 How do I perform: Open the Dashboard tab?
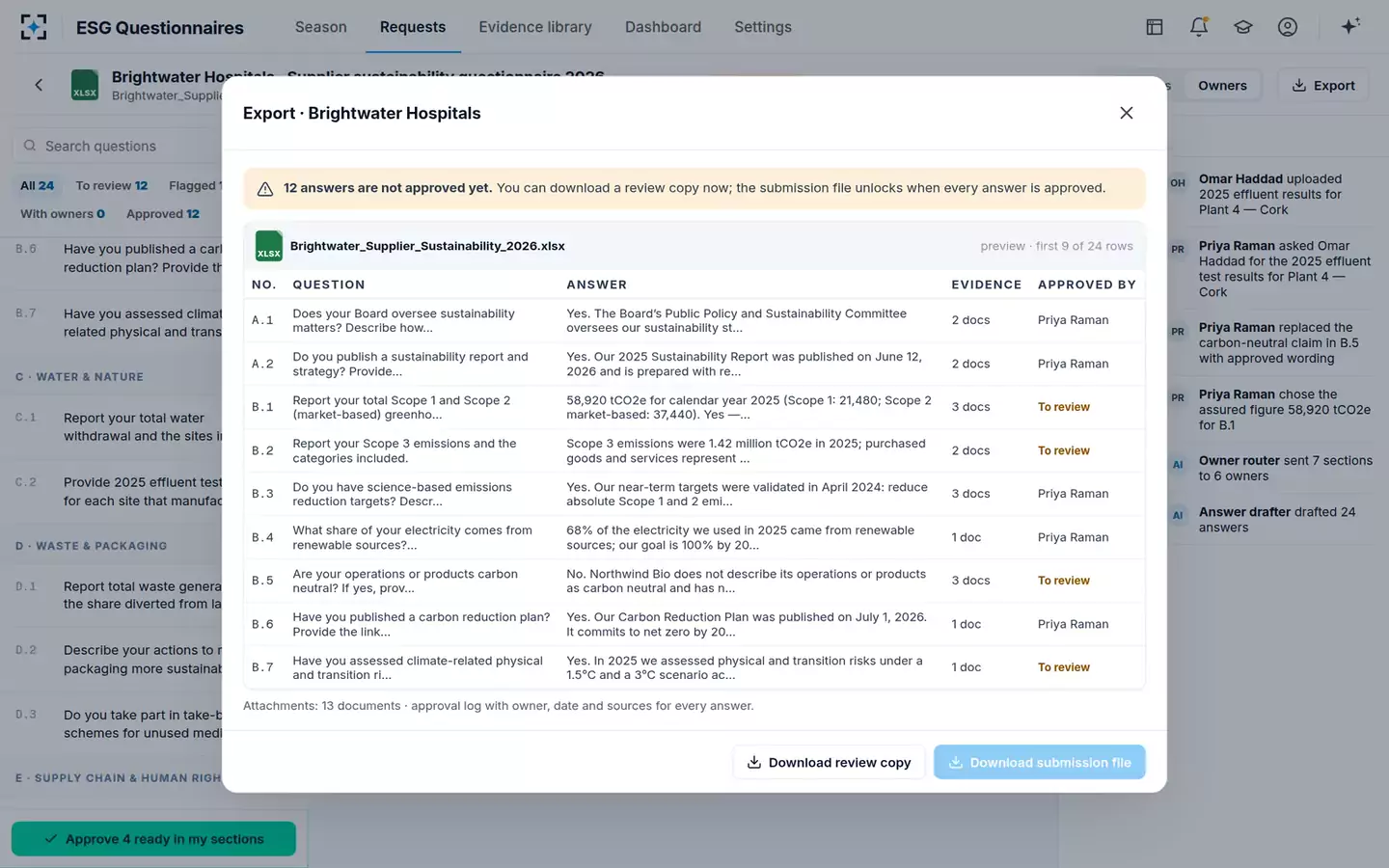(x=663, y=27)
